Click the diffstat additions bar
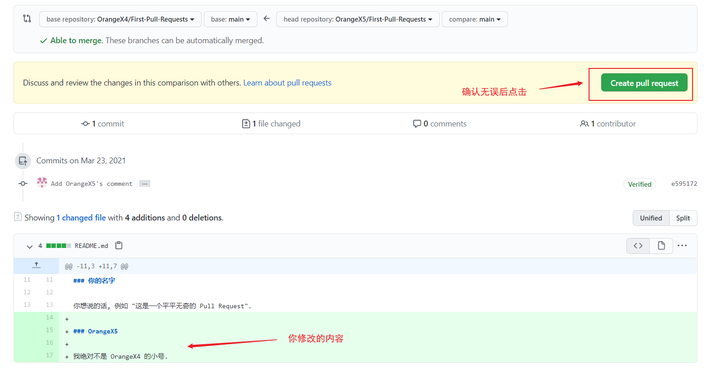This screenshot has width=720, height=378. click(x=58, y=246)
